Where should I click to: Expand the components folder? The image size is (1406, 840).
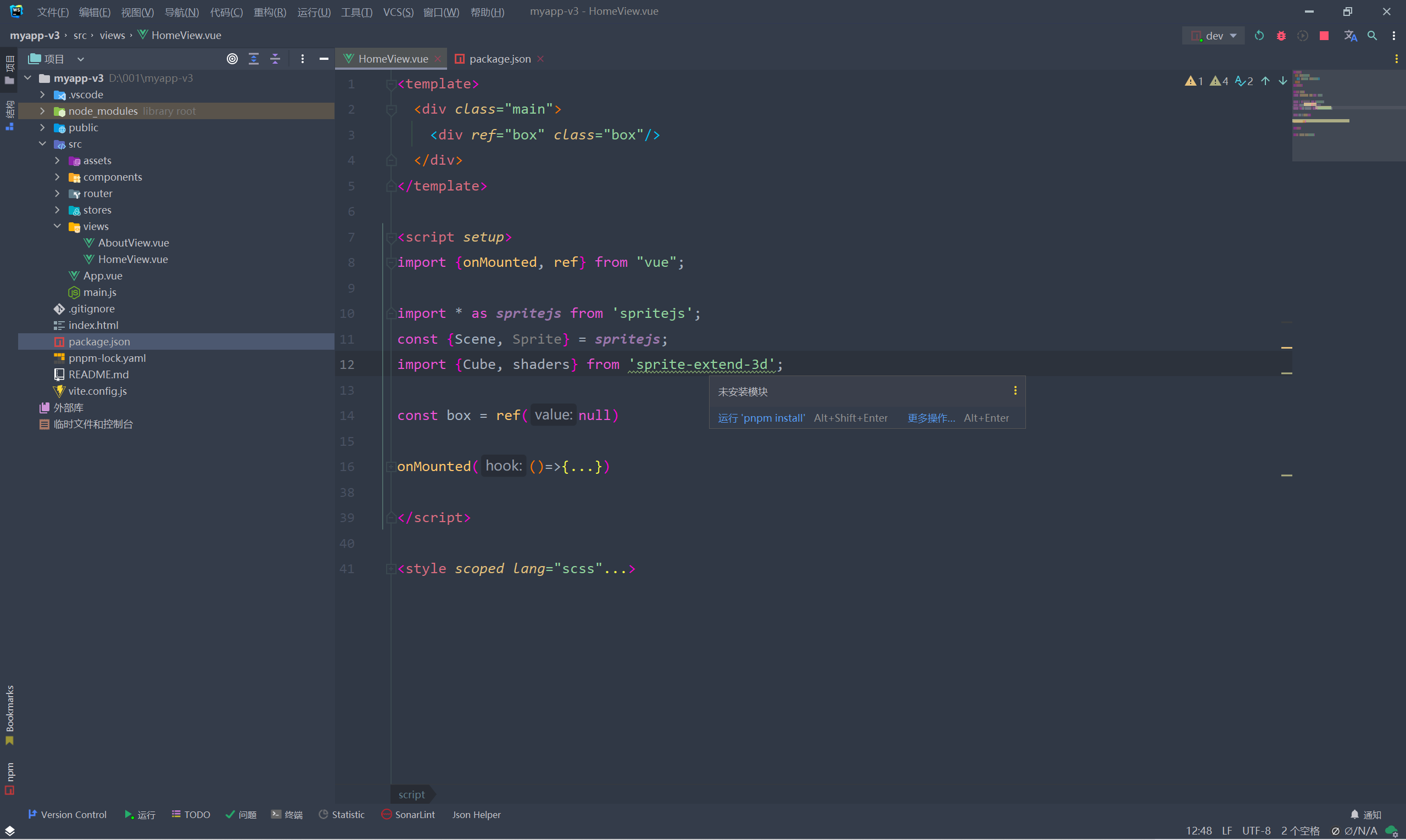point(57,177)
